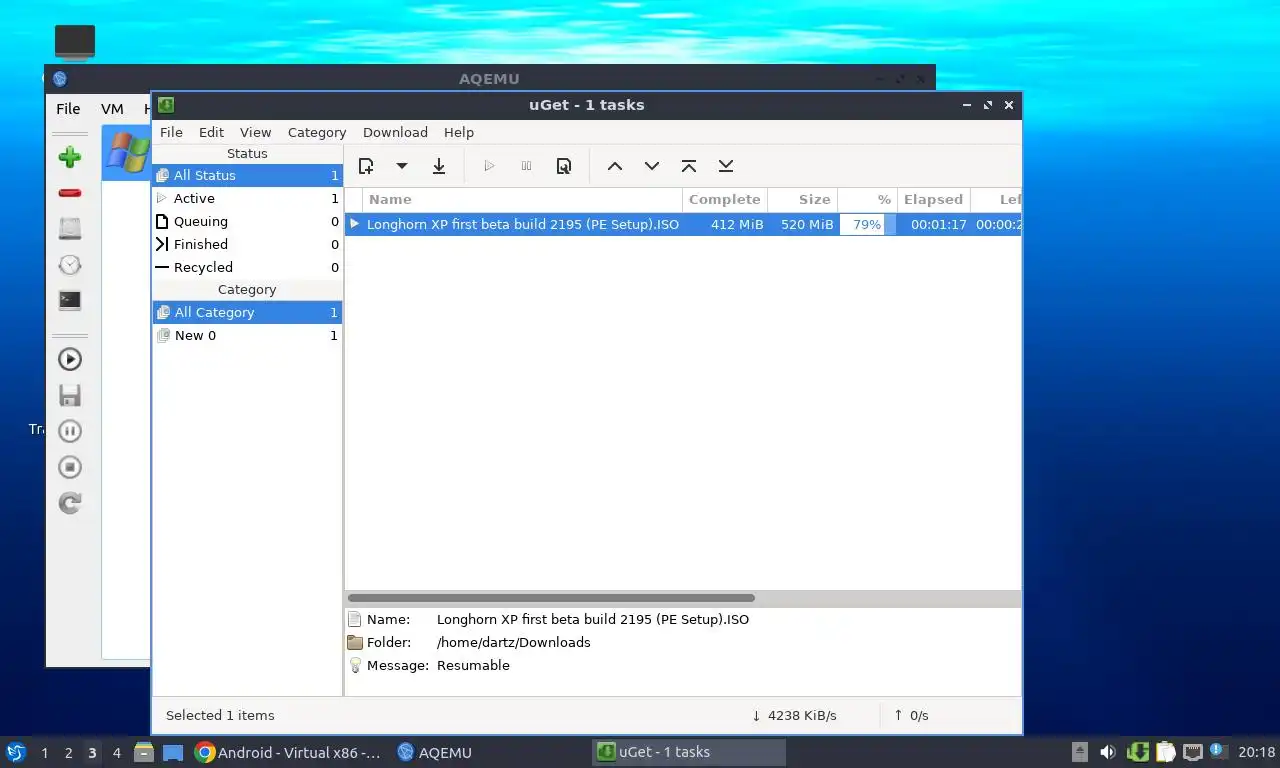This screenshot has height=768, width=1280.
Task: Select the Finished status row
Action: click(247, 244)
